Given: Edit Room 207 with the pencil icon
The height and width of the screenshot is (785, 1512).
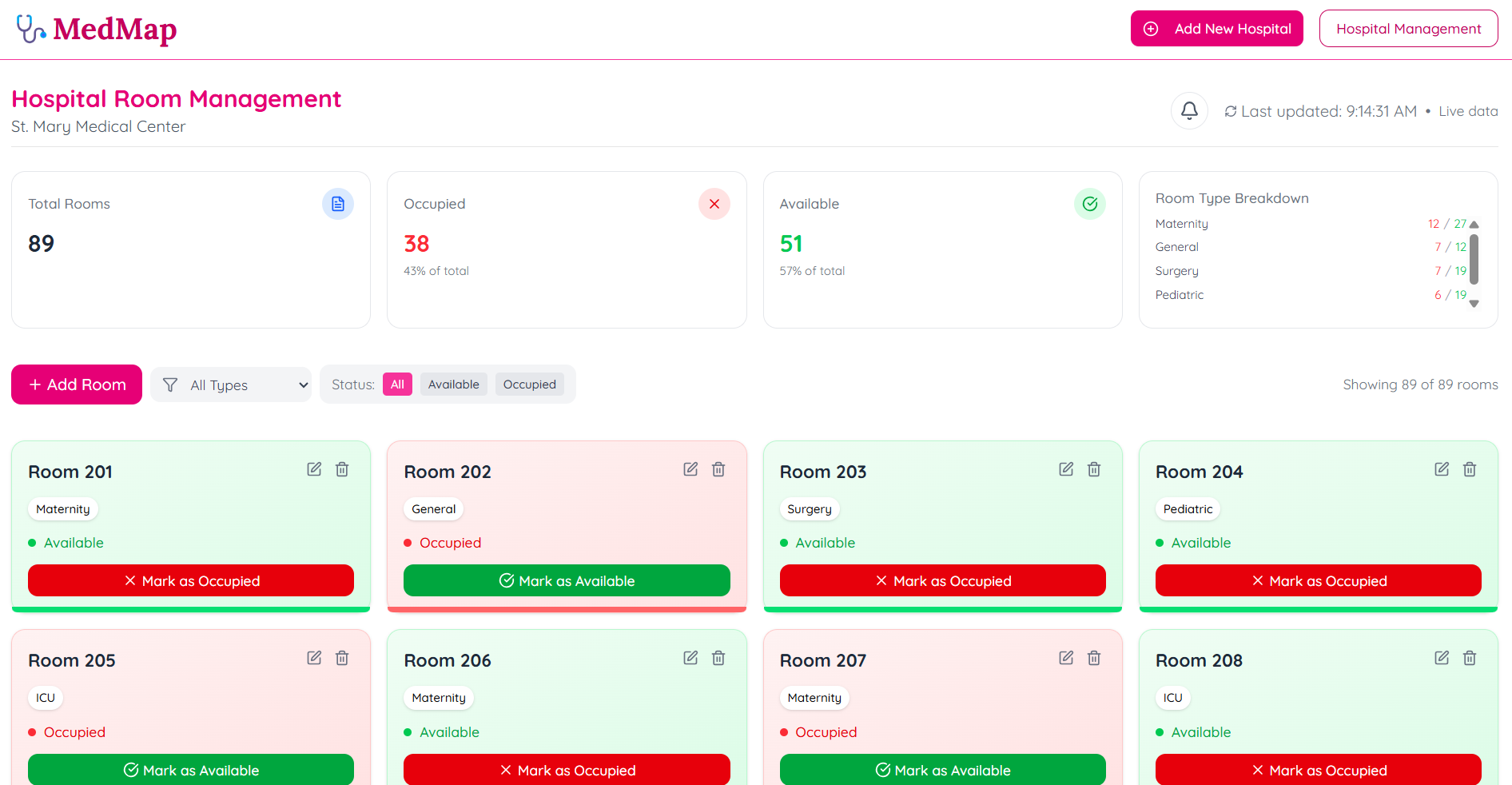Looking at the screenshot, I should coord(1066,658).
